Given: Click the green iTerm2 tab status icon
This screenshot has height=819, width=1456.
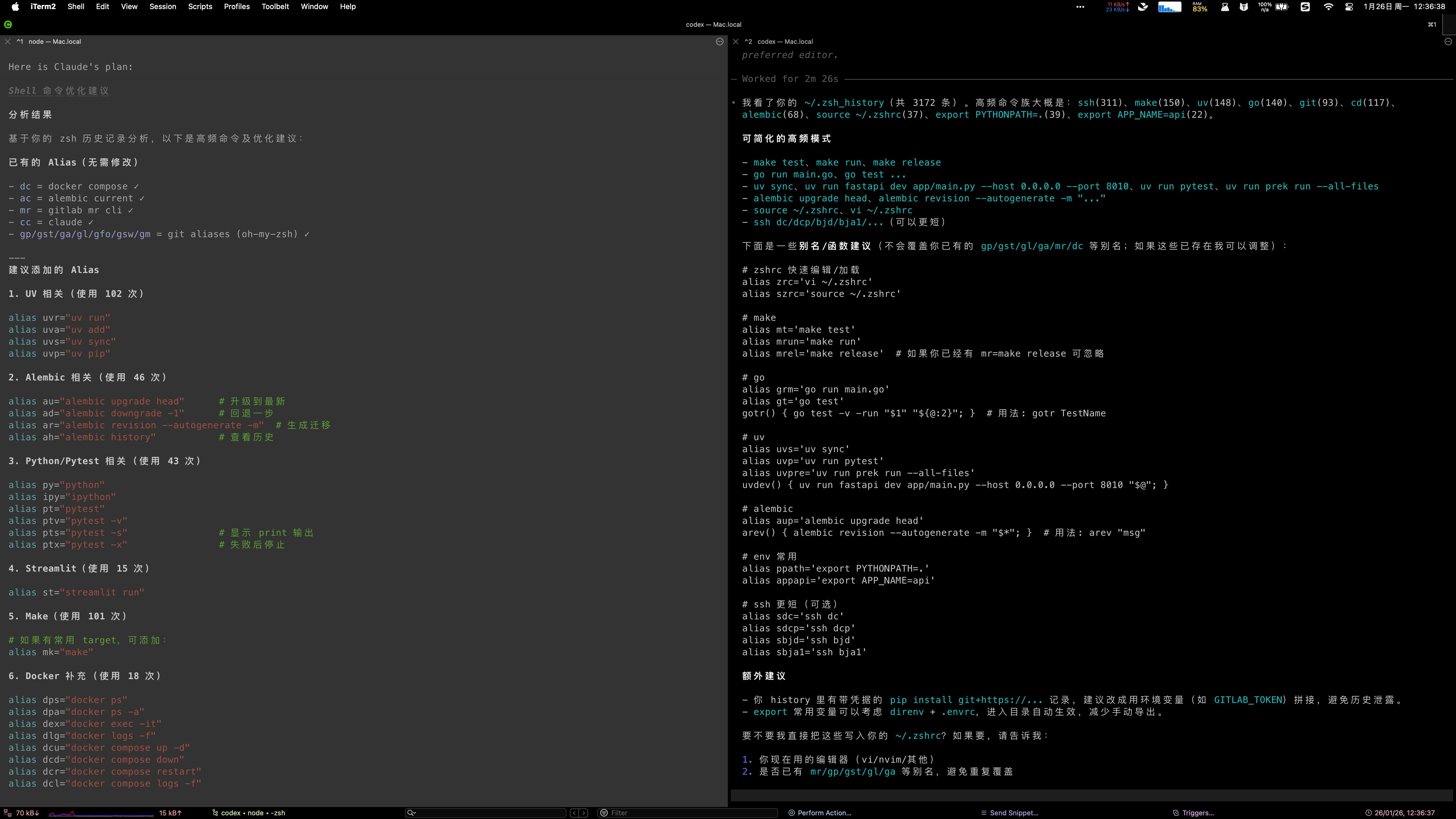Looking at the screenshot, I should [x=8, y=24].
